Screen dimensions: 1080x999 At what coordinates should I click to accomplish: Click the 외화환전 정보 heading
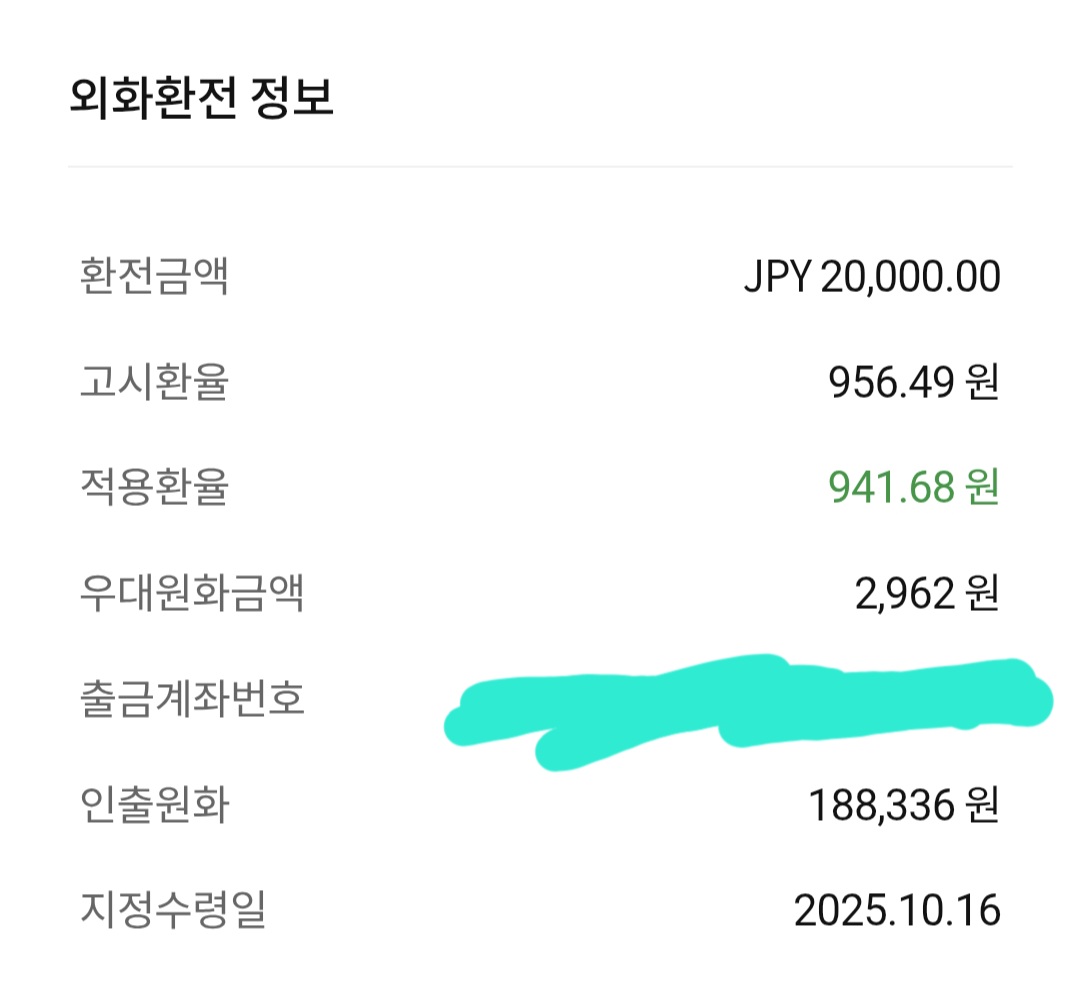[201, 100]
